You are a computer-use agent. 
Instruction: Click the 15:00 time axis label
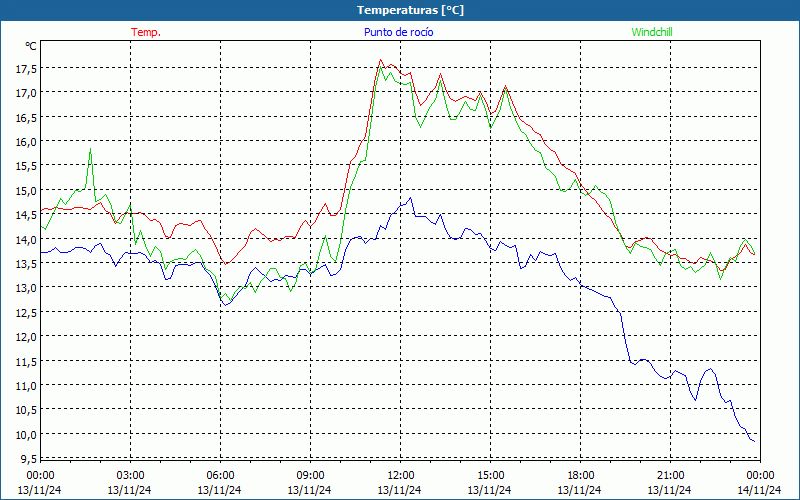pyautogui.click(x=491, y=475)
